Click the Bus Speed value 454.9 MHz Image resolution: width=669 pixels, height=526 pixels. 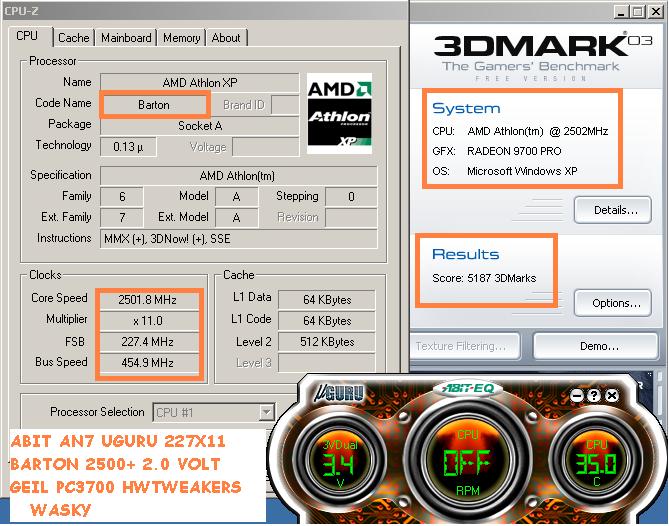[148, 363]
